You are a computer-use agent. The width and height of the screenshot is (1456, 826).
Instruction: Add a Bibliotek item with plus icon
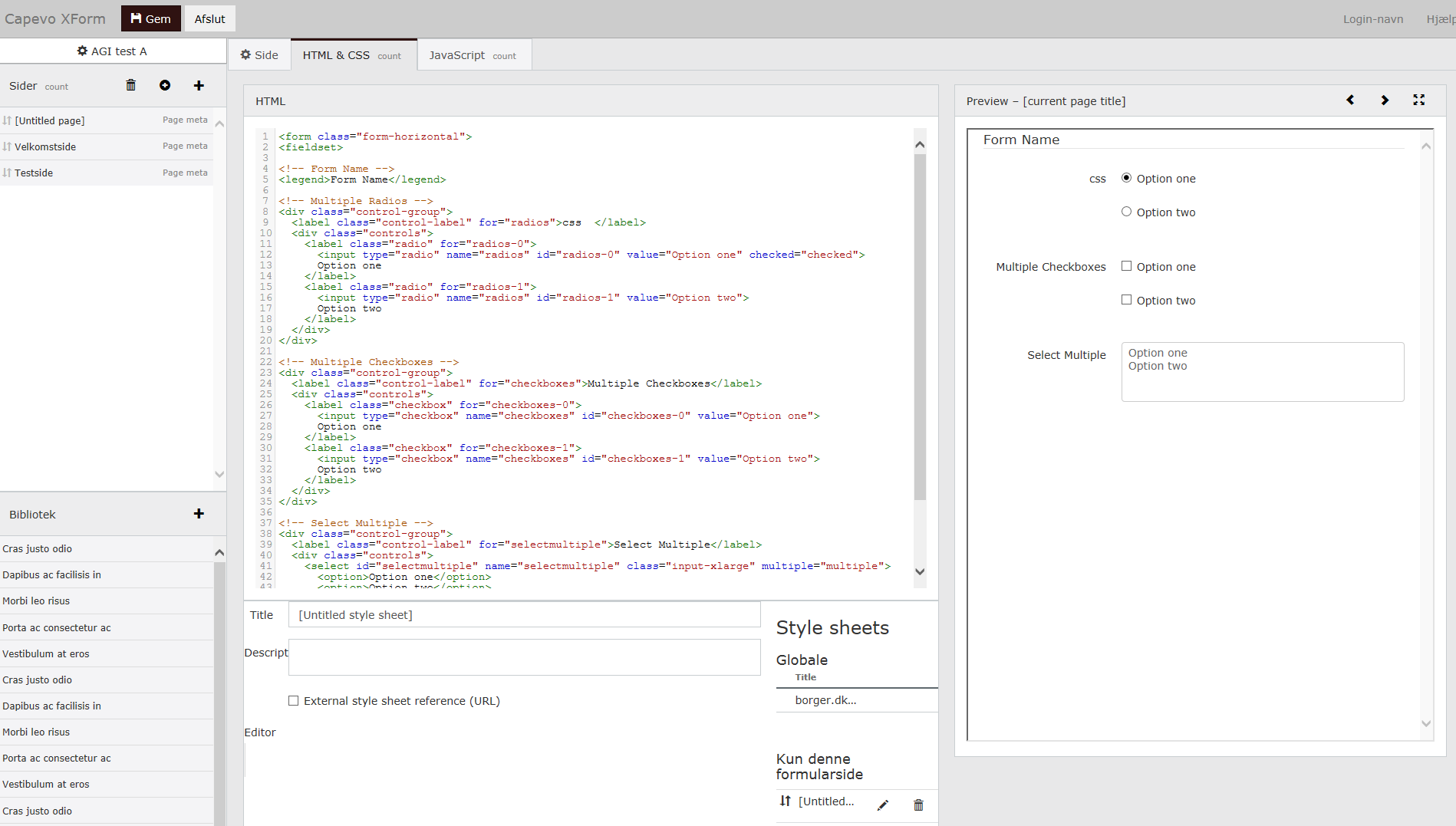[199, 514]
